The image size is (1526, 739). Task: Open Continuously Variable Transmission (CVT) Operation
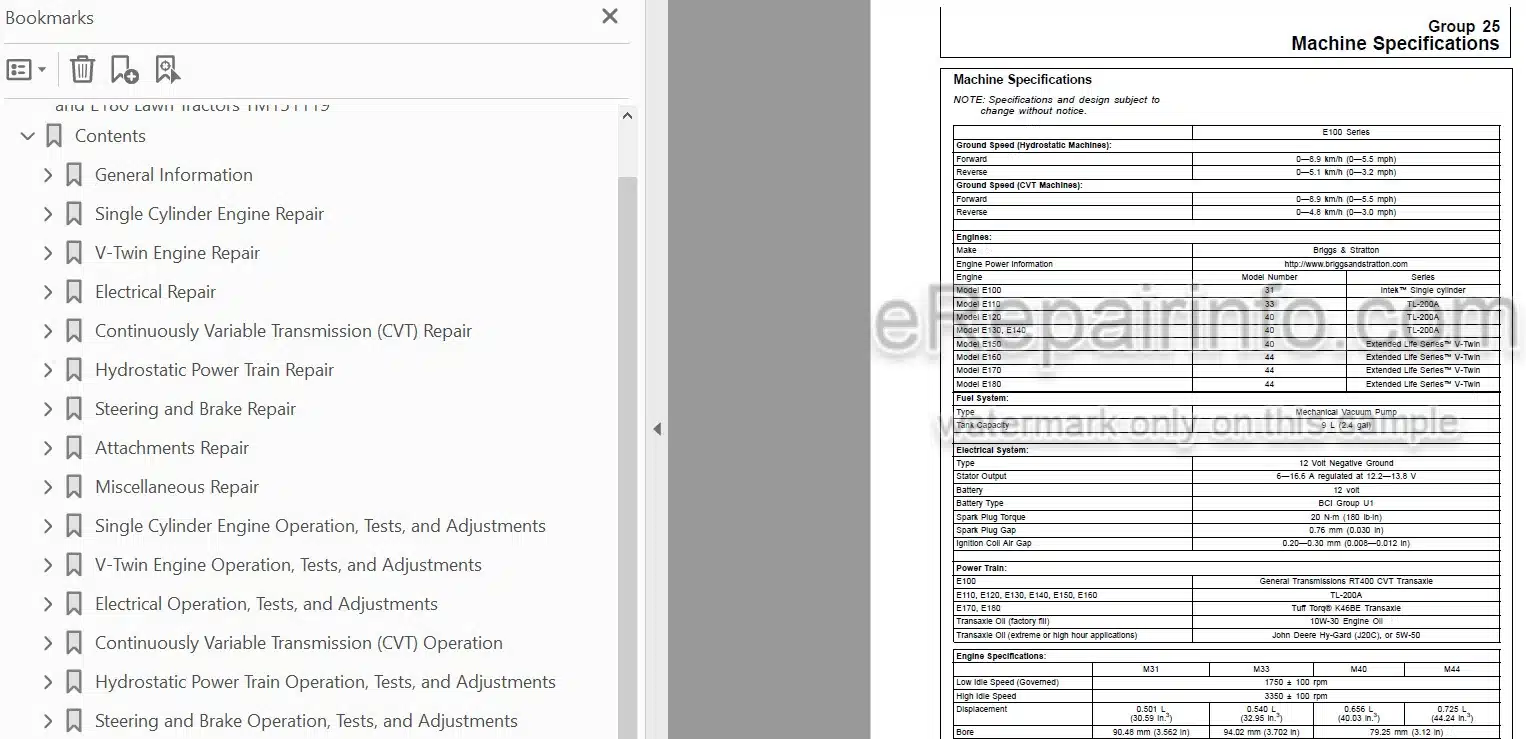click(299, 643)
